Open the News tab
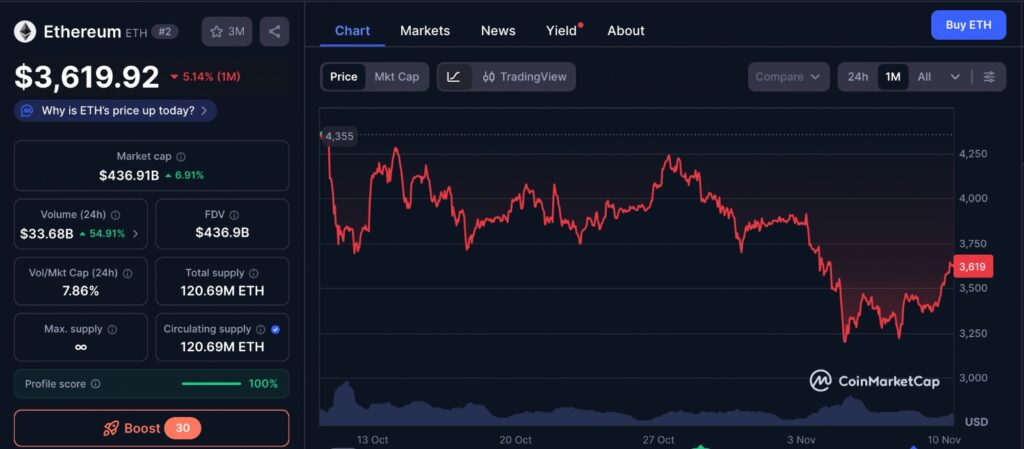Screen dimensions: 1024x449 498,31
